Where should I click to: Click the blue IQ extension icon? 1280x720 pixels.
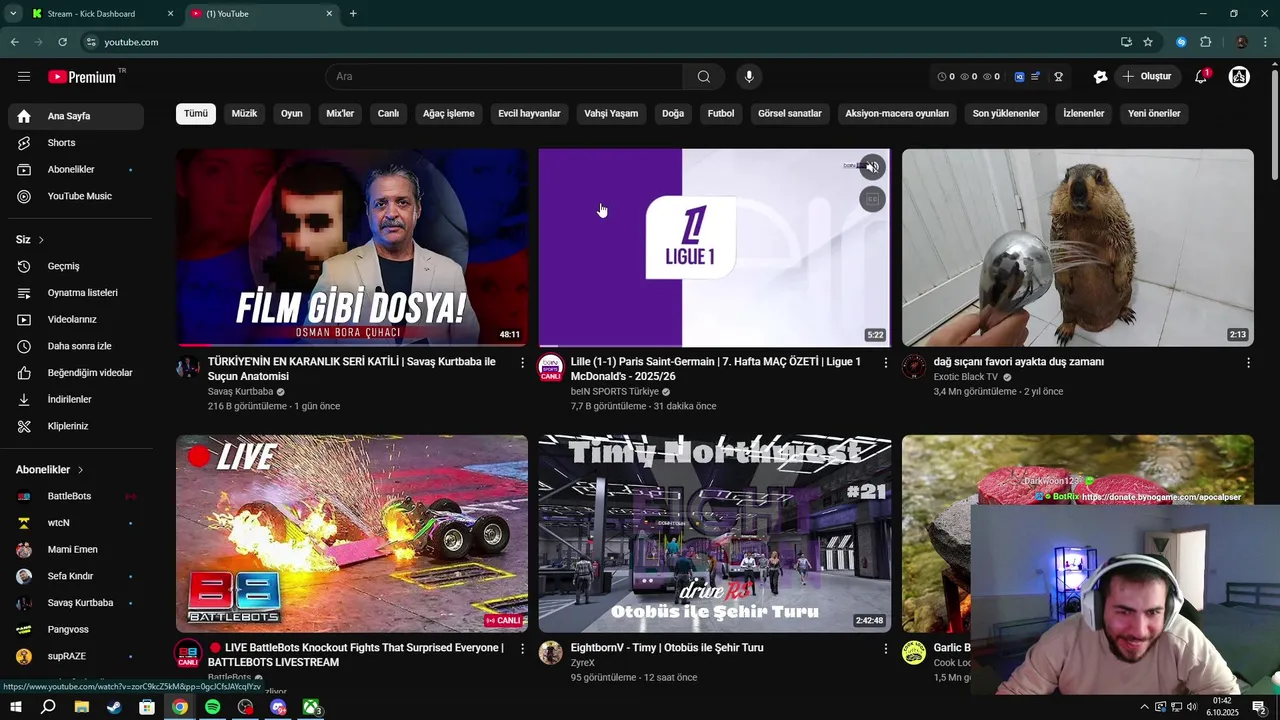coord(1019,77)
